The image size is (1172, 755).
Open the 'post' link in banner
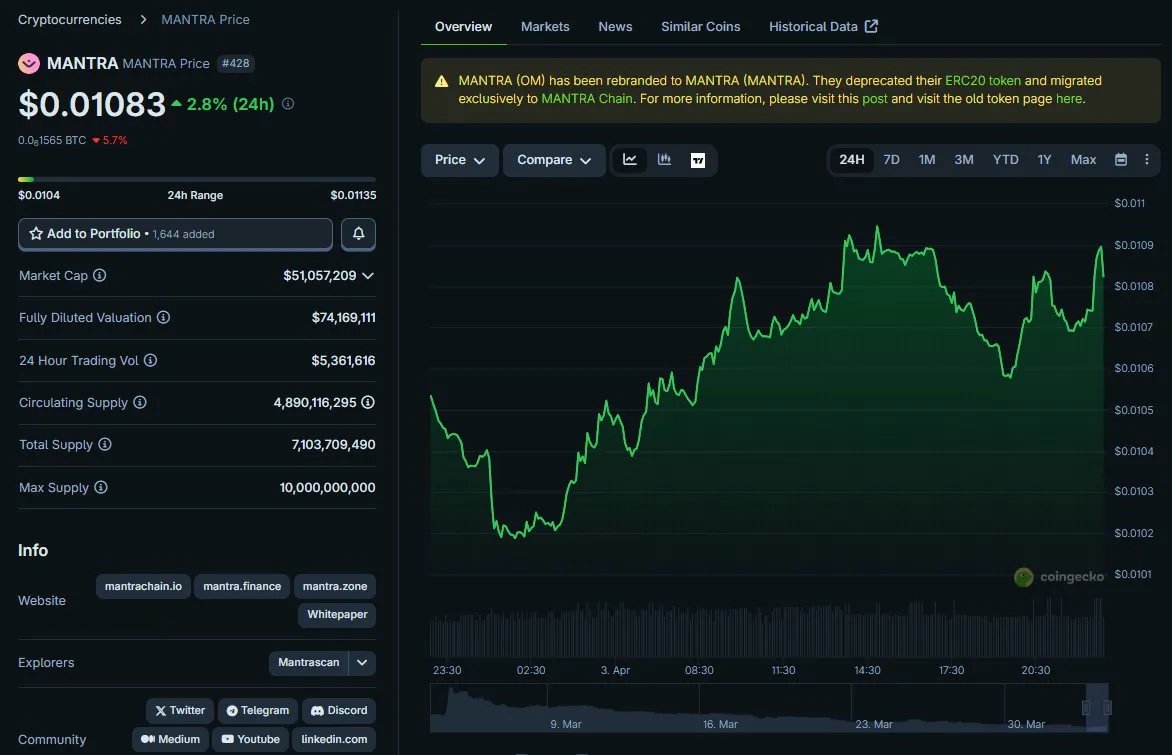click(875, 99)
